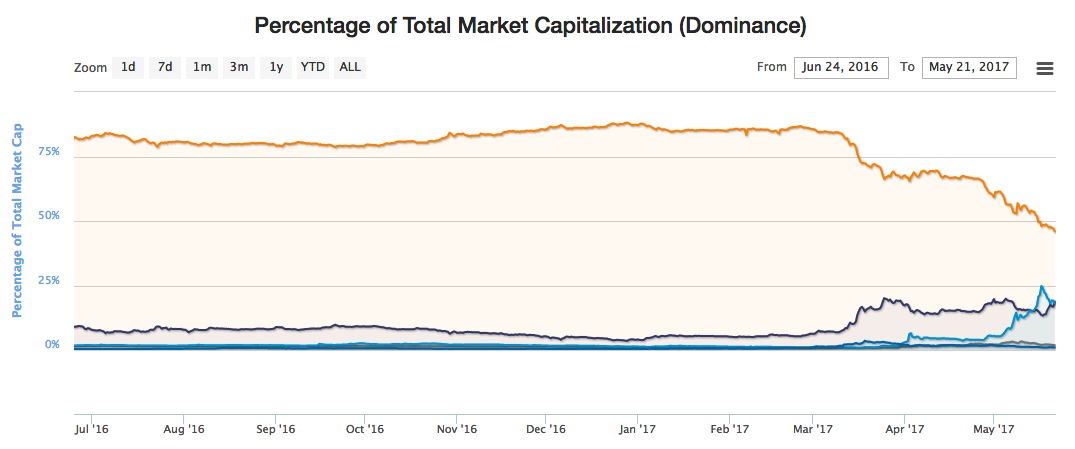The image size is (1075, 449).
Task: Open the chart hamburger context menu
Action: point(1045,68)
